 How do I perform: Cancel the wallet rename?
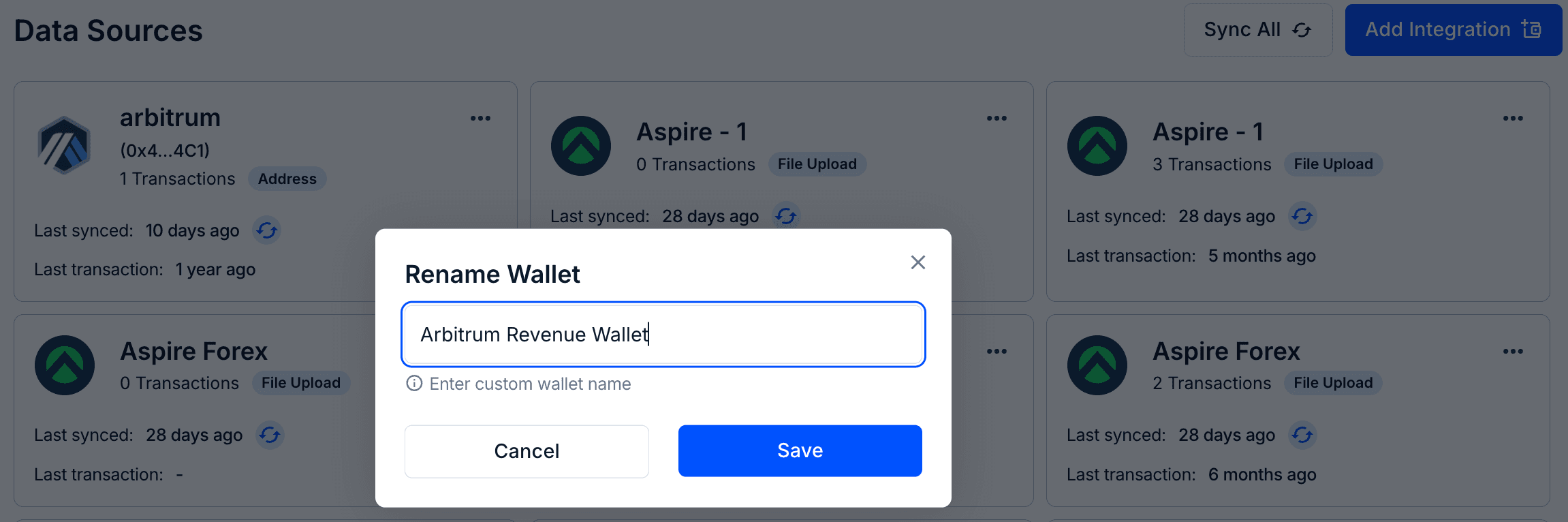[x=527, y=451]
